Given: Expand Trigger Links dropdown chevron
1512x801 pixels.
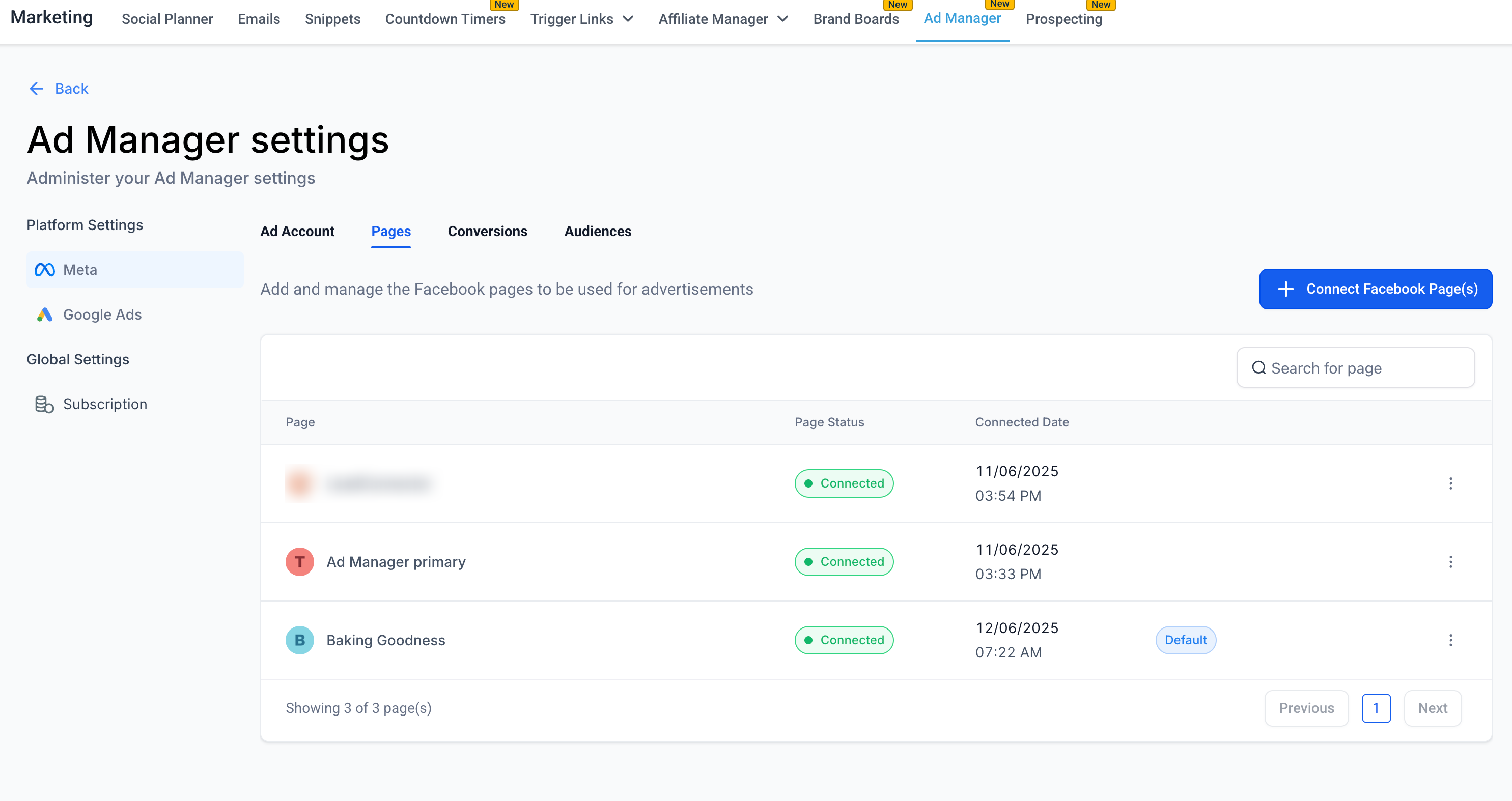Looking at the screenshot, I should point(628,19).
